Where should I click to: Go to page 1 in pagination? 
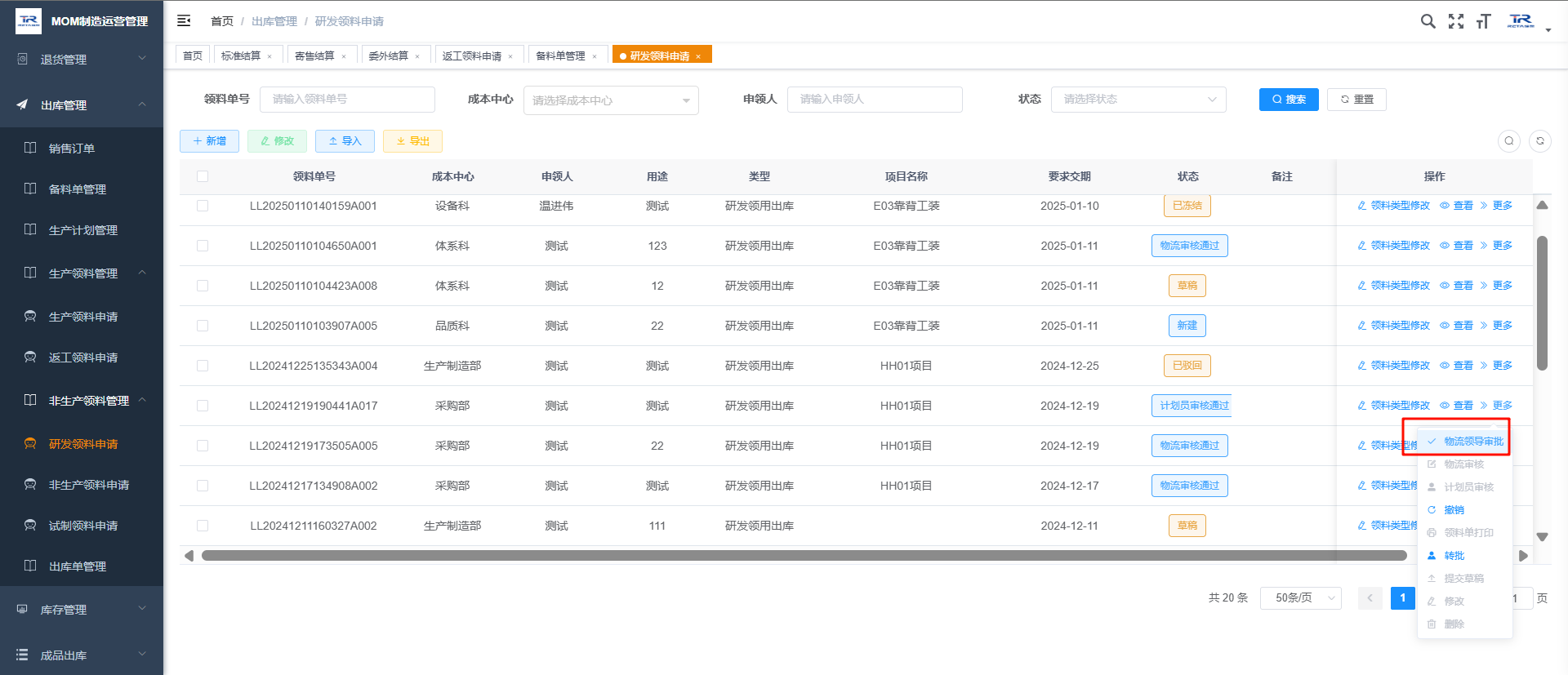pyautogui.click(x=1402, y=598)
